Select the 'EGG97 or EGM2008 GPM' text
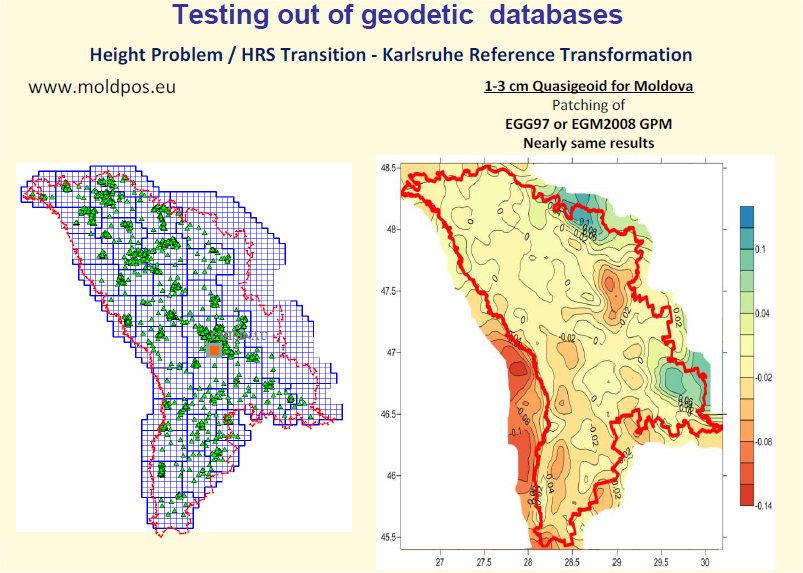 tap(588, 124)
